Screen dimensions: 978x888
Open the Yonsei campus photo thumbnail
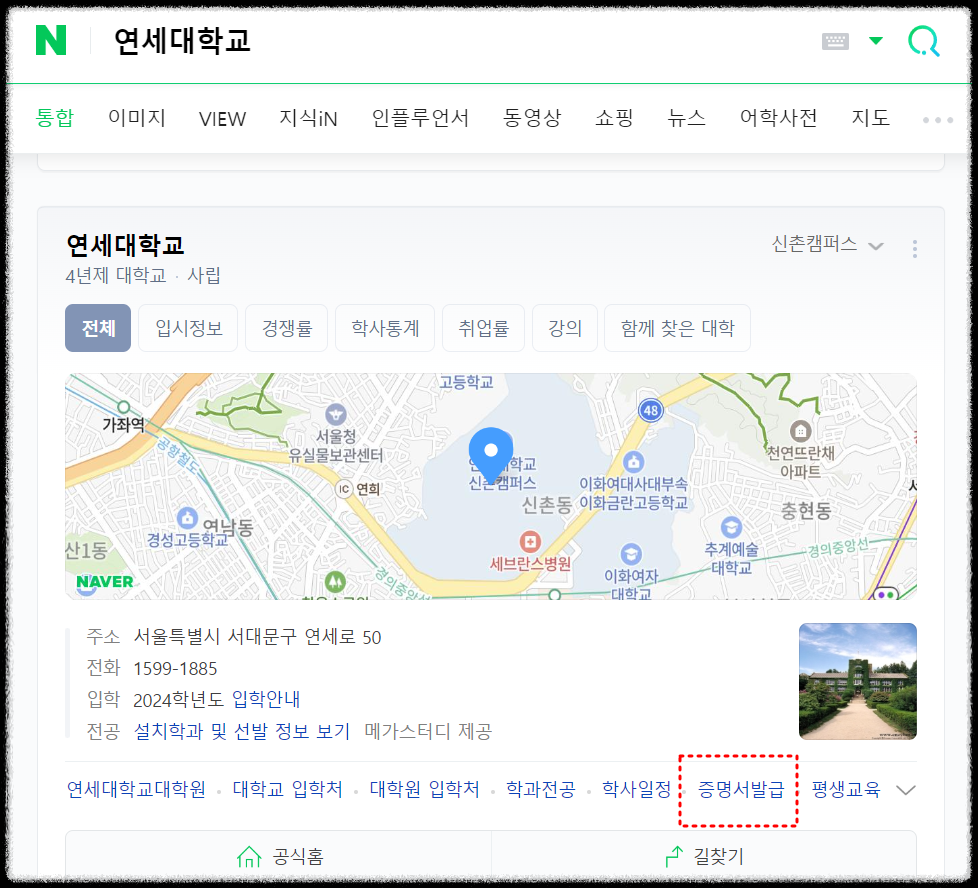tap(858, 681)
